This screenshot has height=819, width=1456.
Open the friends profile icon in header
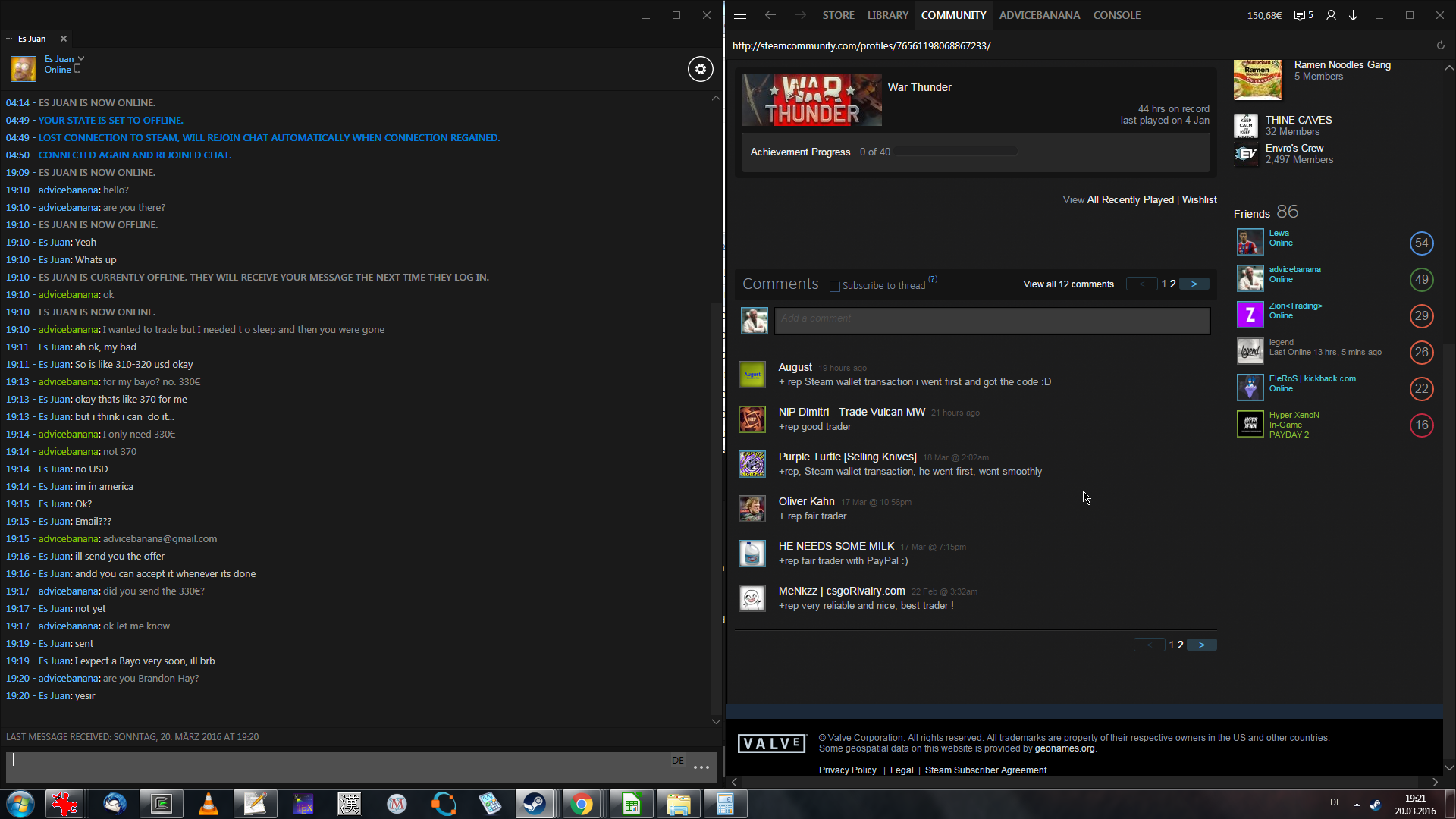pyautogui.click(x=1331, y=15)
